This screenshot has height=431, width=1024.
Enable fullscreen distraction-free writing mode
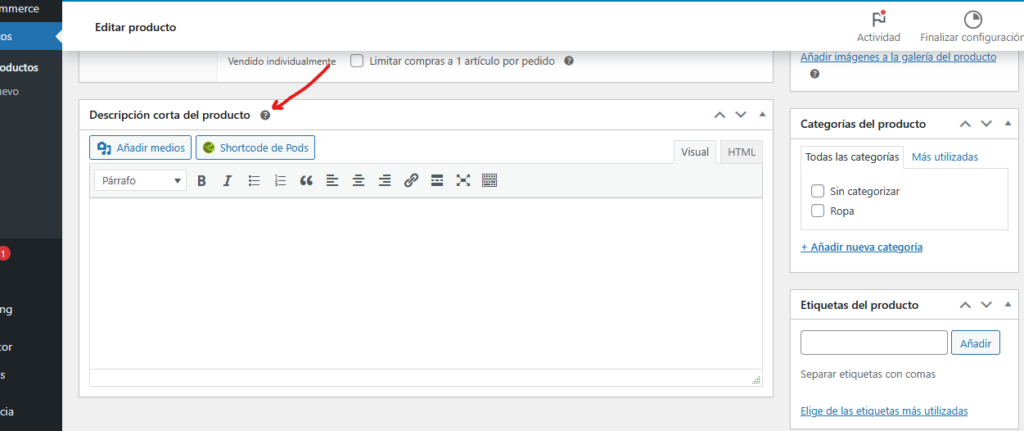(463, 181)
